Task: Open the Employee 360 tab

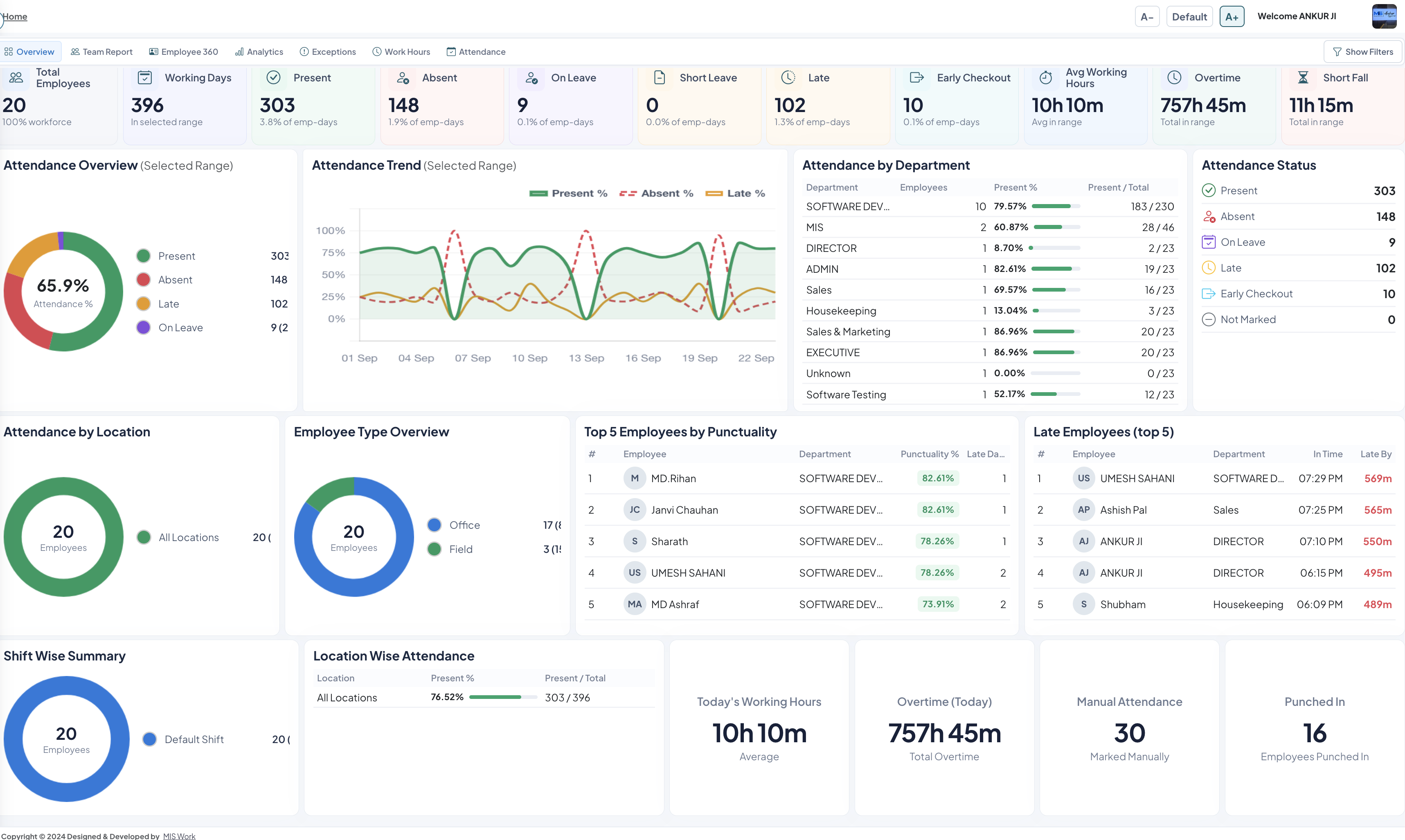Action: click(183, 52)
